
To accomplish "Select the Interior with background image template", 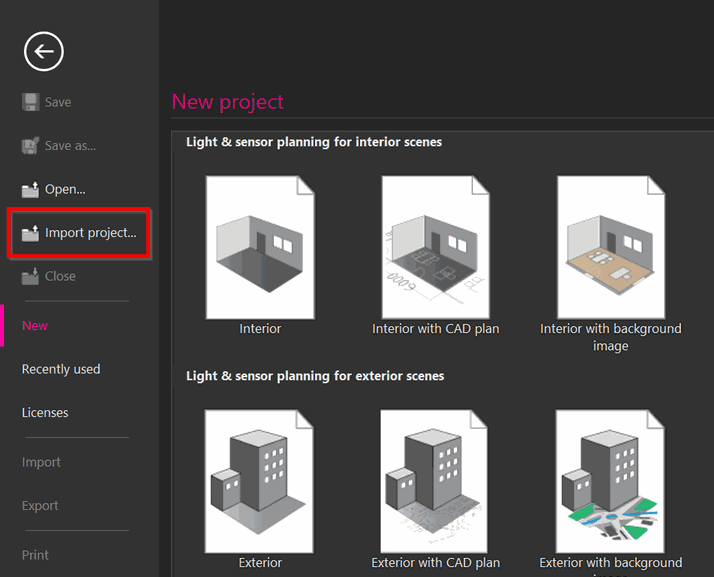I will point(611,247).
